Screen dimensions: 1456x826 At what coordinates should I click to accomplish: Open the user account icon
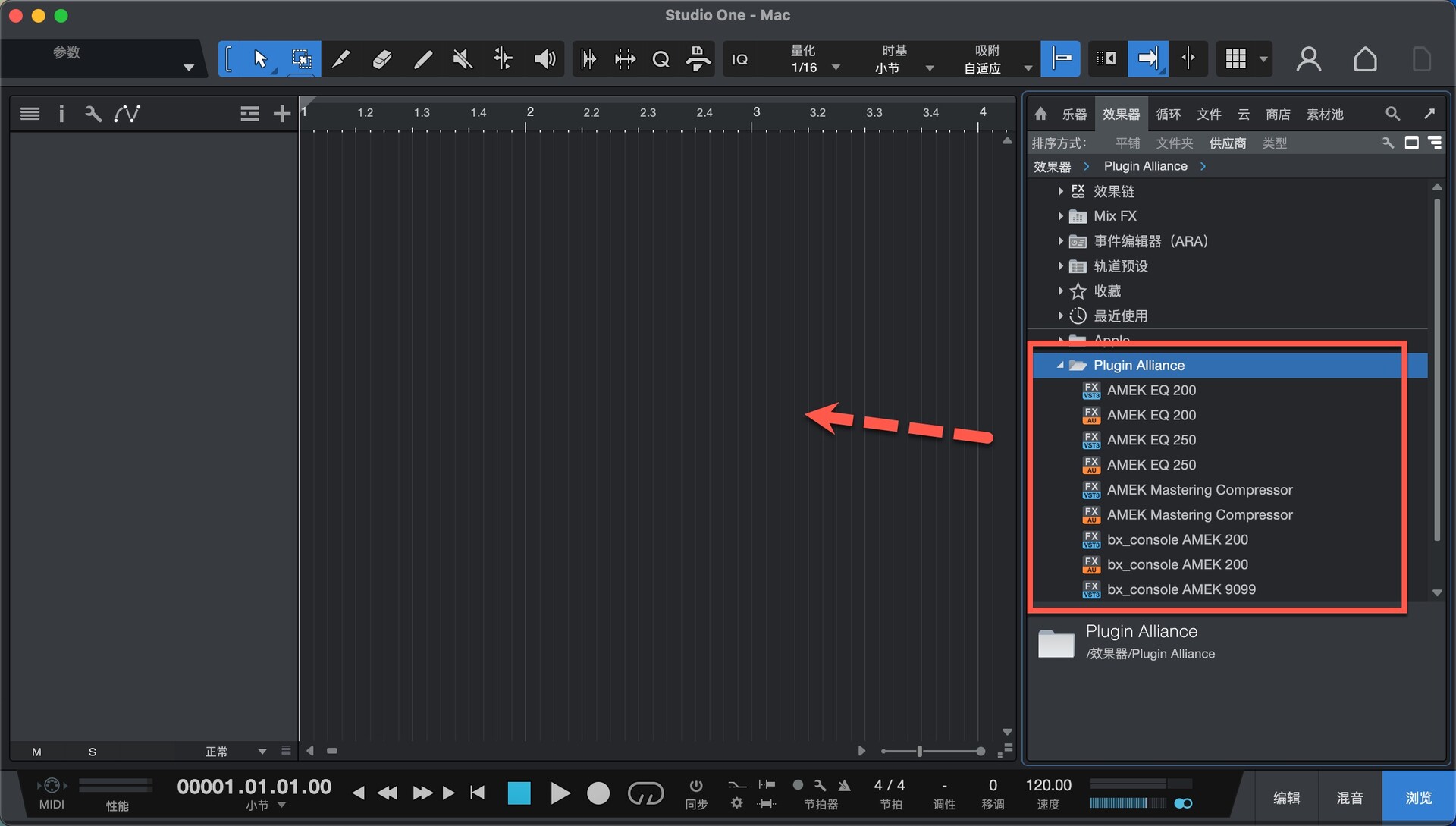pos(1309,59)
